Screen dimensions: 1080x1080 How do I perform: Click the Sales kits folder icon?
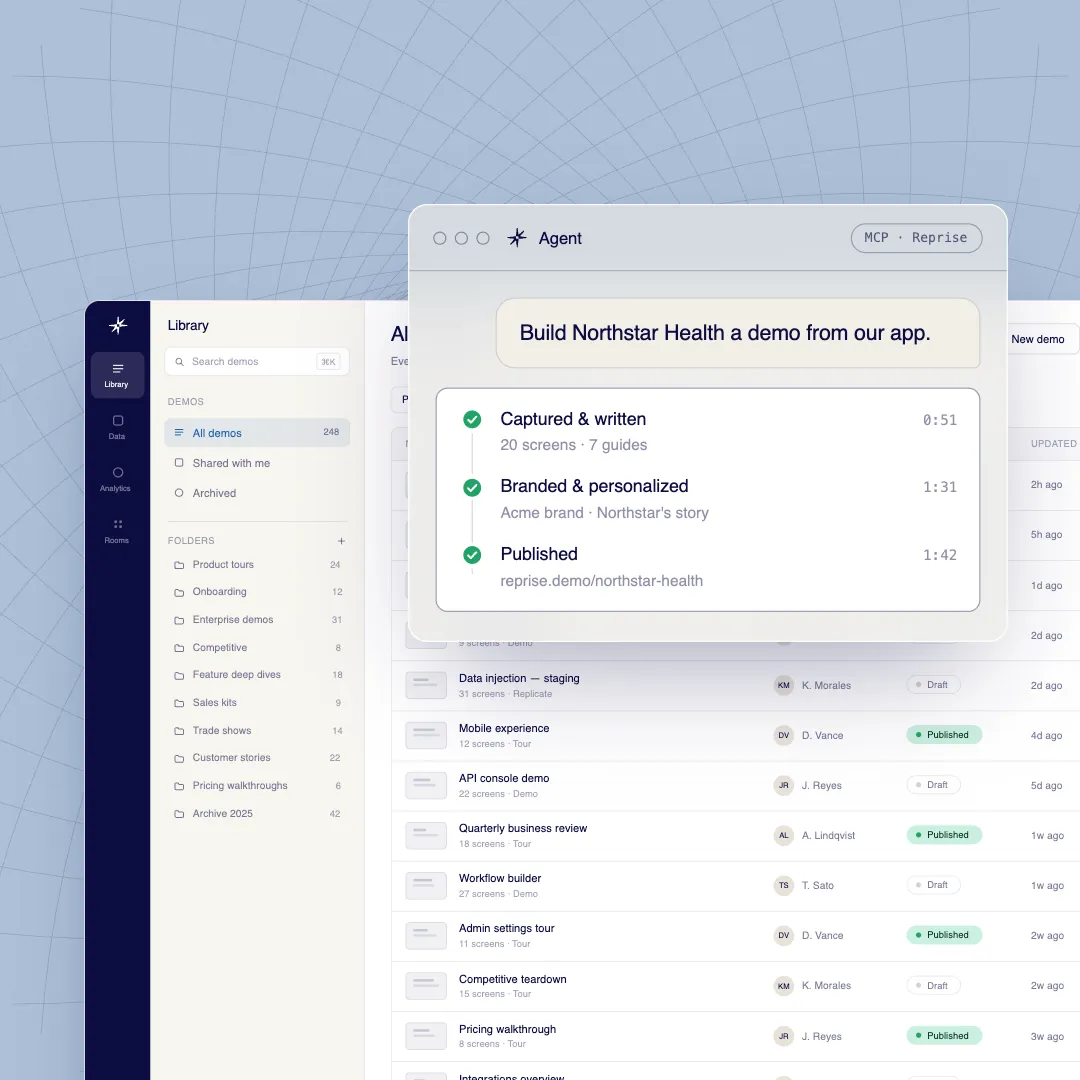click(x=179, y=703)
